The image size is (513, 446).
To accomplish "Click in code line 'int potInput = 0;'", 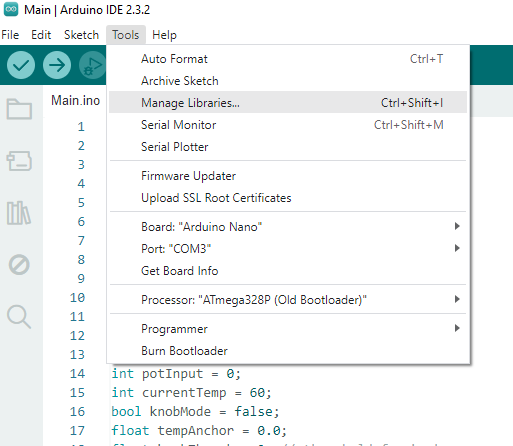I will (176, 374).
